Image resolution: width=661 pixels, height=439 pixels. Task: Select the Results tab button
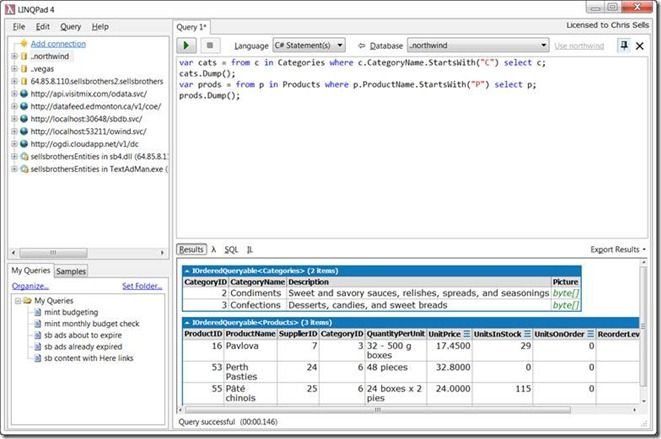pos(191,249)
